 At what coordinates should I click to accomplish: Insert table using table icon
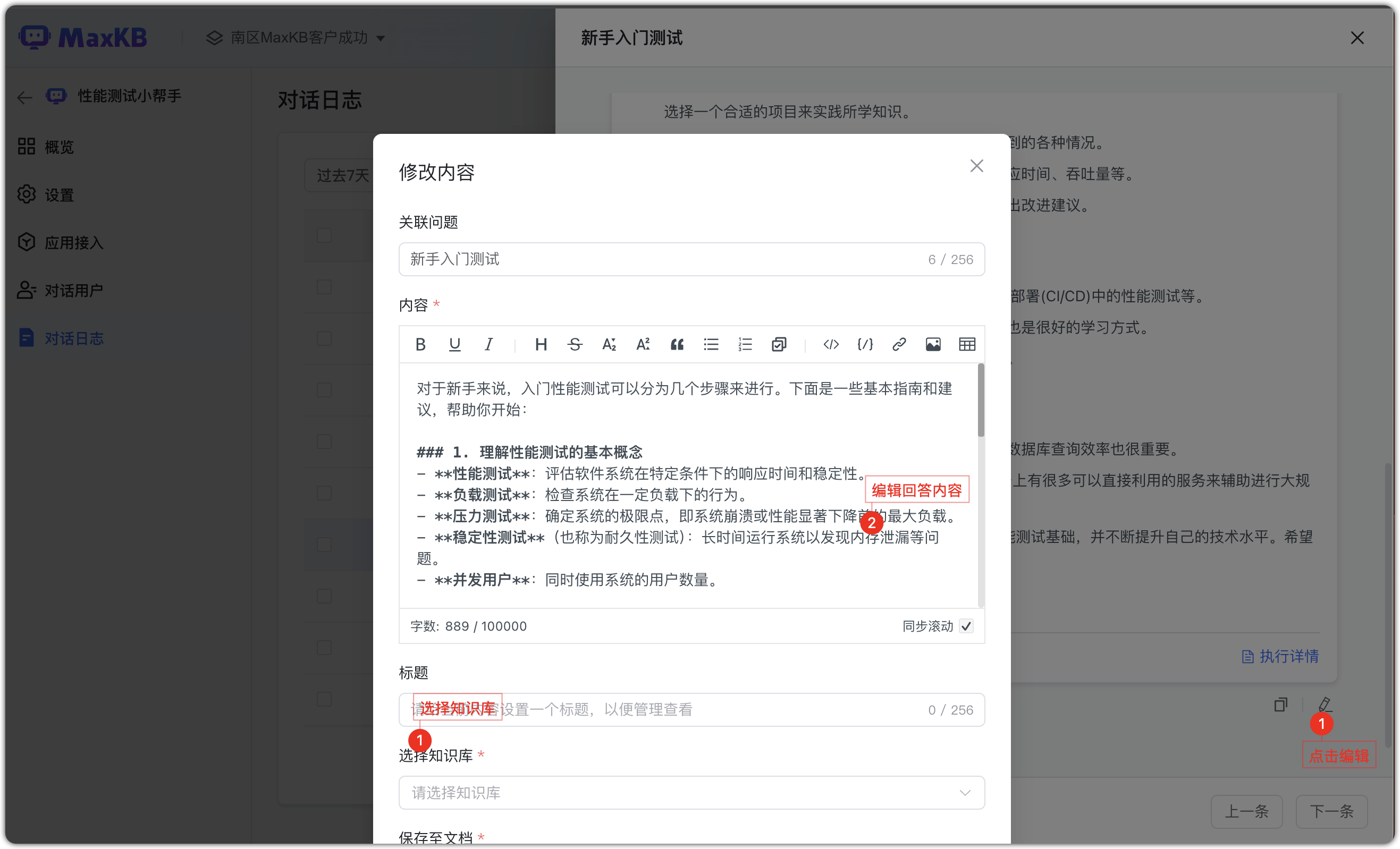(x=967, y=344)
